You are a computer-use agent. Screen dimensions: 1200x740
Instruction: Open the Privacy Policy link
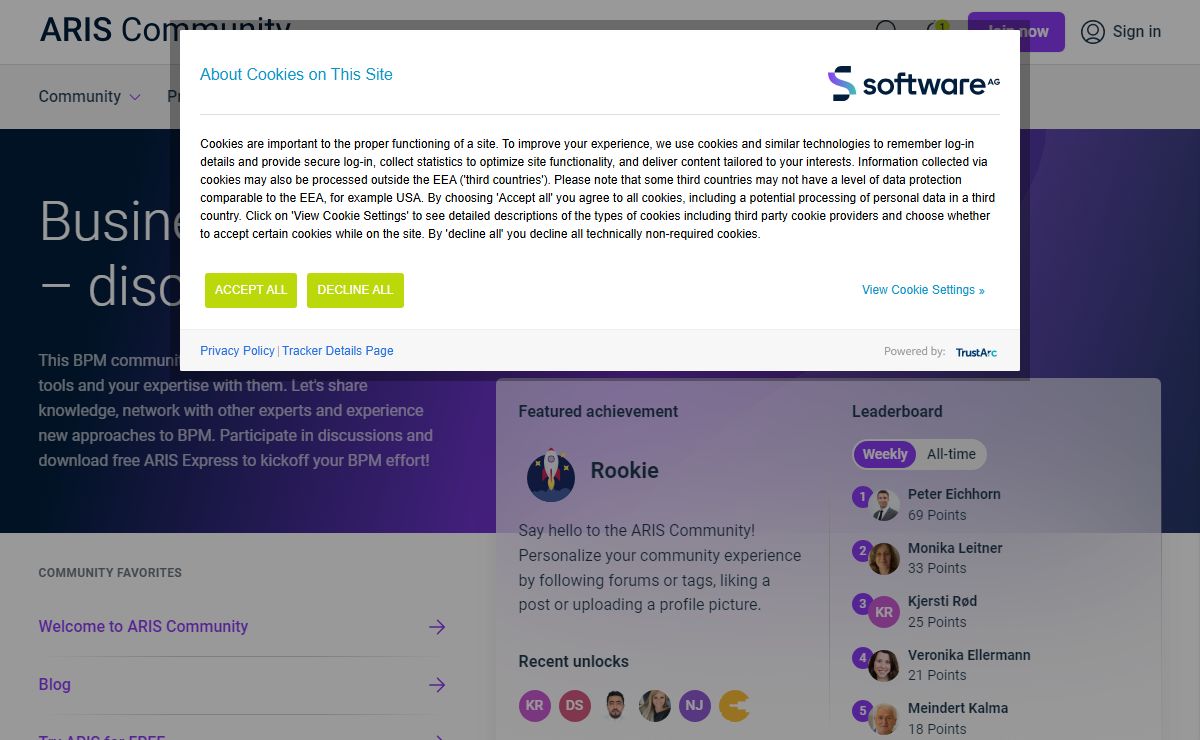point(237,351)
